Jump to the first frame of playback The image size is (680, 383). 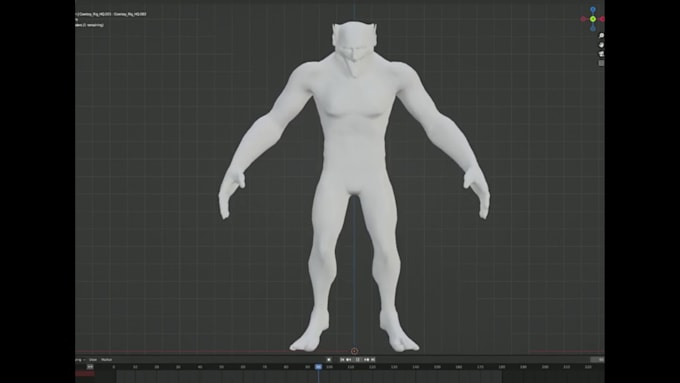(x=342, y=360)
